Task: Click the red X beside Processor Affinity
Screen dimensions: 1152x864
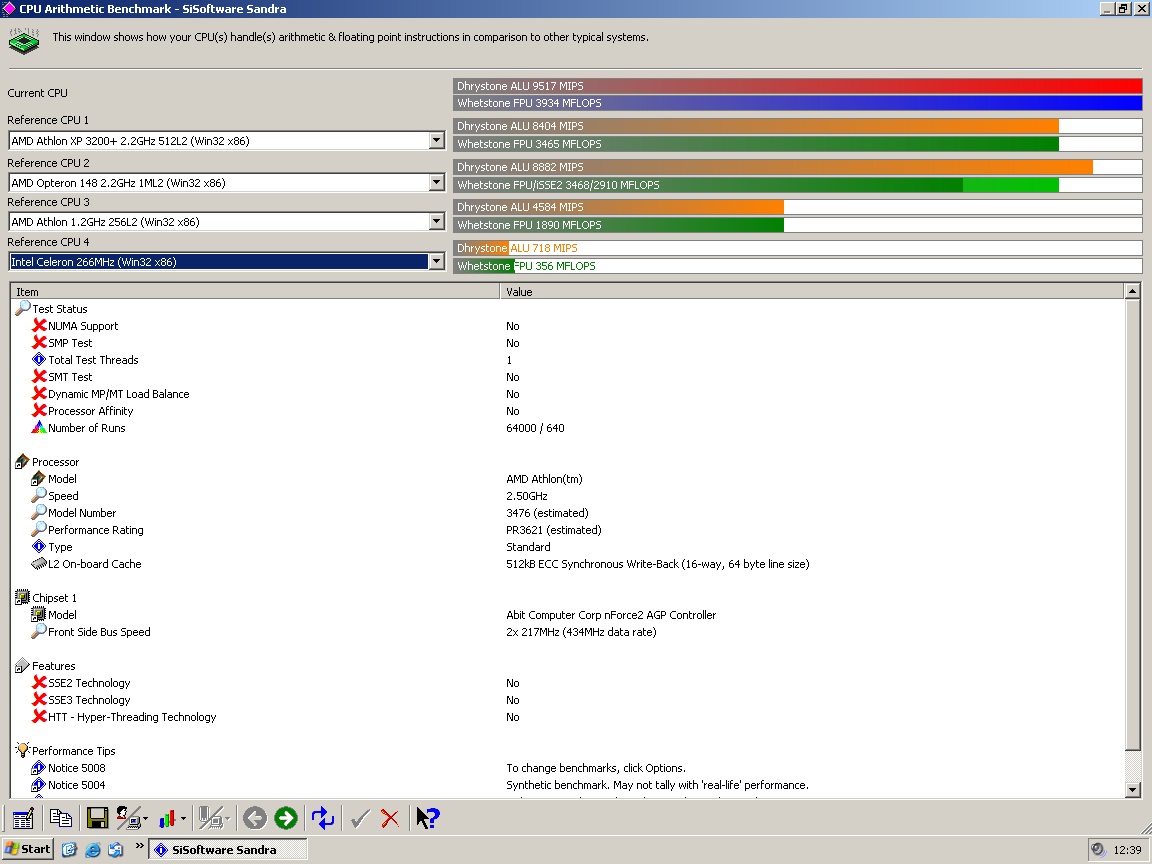Action: coord(39,410)
